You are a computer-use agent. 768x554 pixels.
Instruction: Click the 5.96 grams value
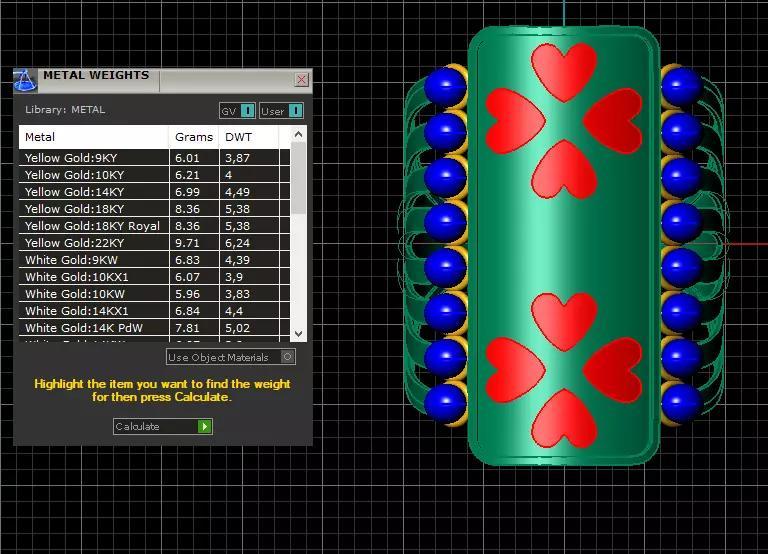coord(188,294)
